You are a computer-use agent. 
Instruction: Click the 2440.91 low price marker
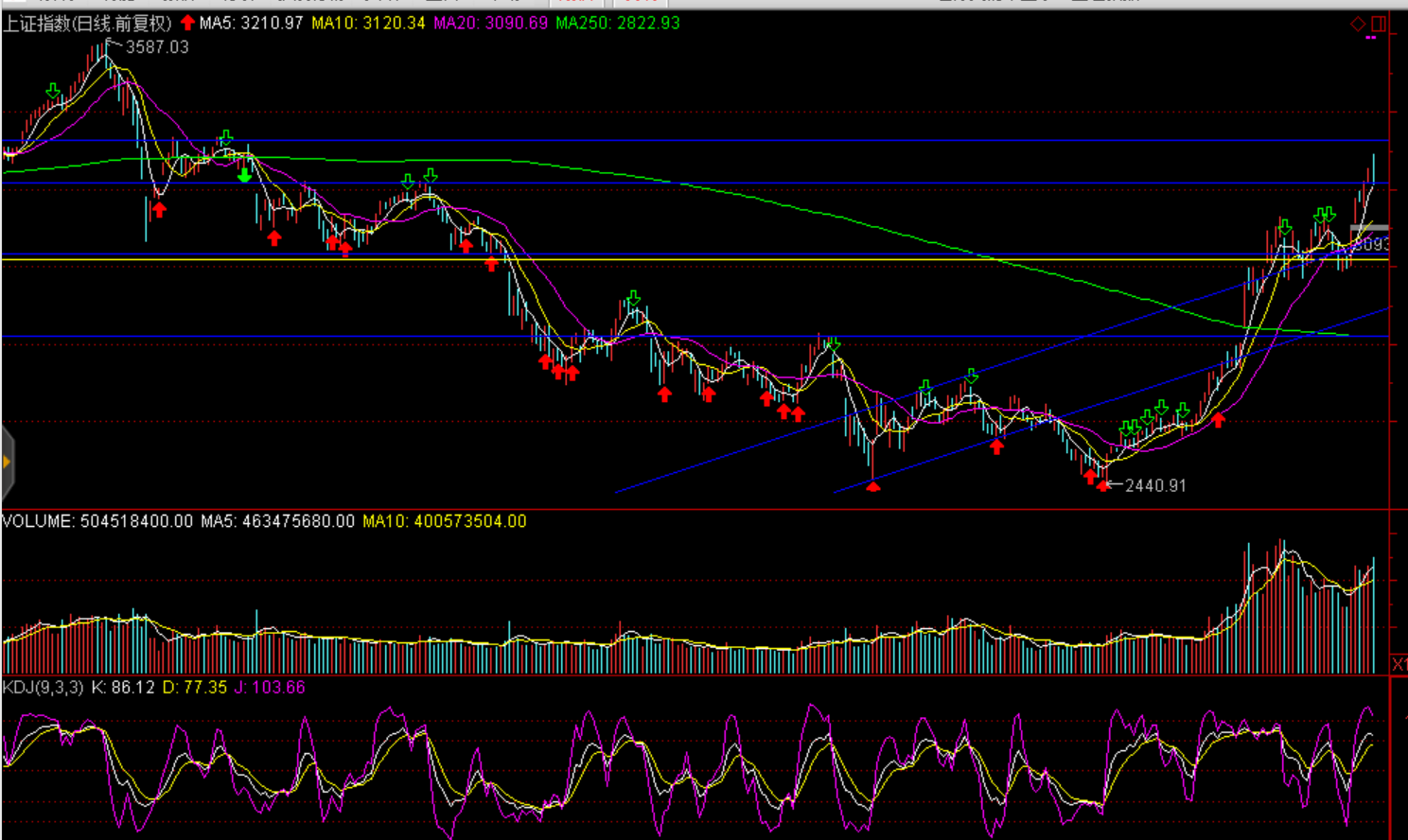1154,485
